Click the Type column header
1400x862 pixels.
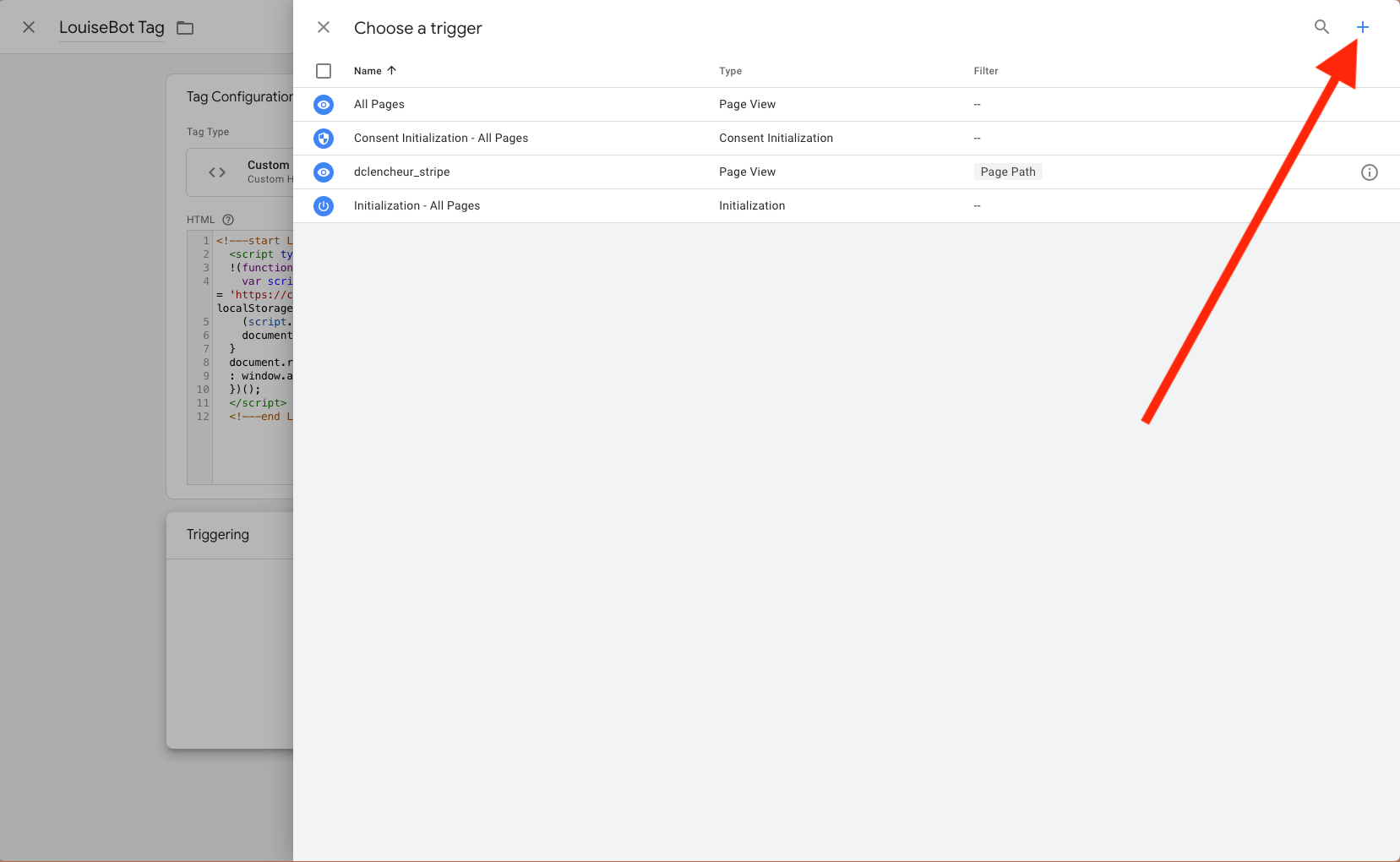click(x=731, y=71)
